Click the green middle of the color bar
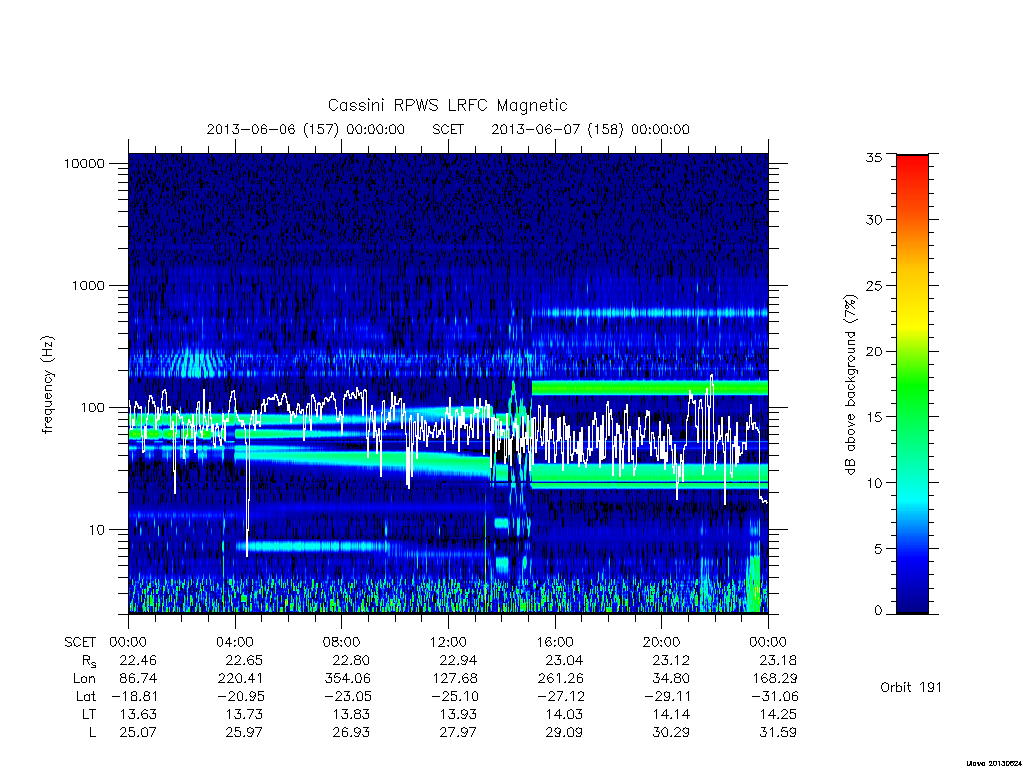Image resolution: width=1024 pixels, height=768 pixels. 912,385
